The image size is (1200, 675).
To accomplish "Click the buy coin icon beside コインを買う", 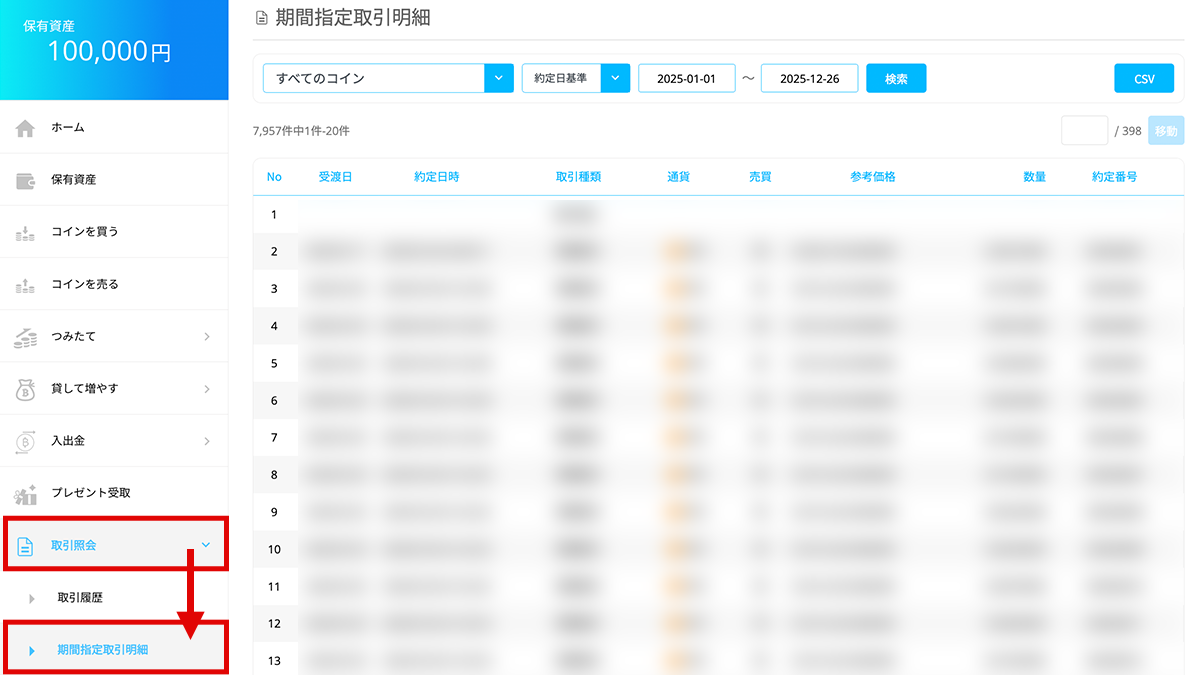I will (x=25, y=232).
